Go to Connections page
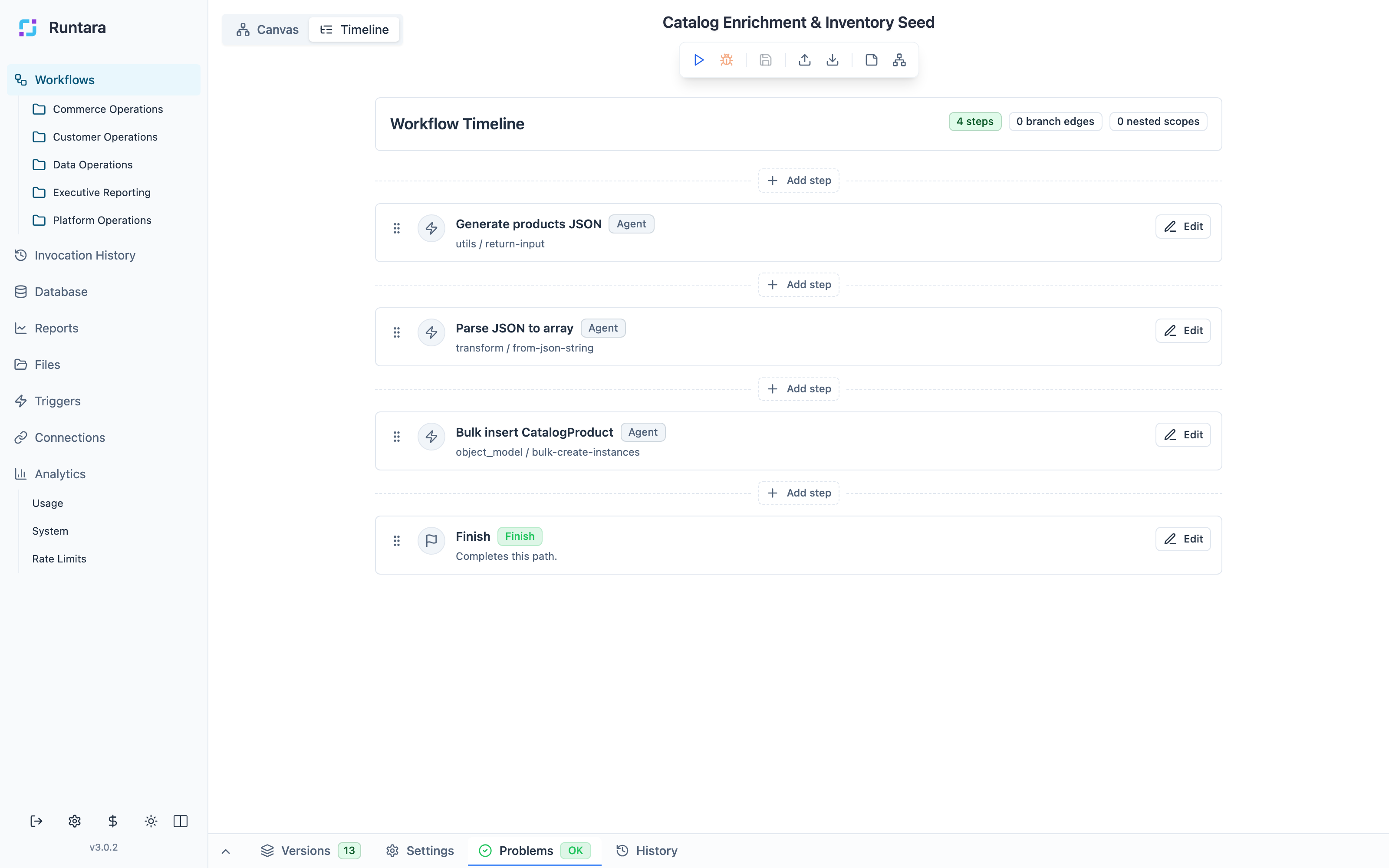The image size is (1389, 868). 104,437
